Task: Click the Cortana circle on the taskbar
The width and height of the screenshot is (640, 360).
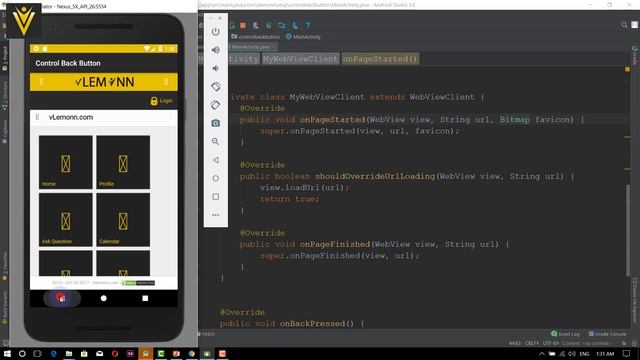Action: [22, 353]
